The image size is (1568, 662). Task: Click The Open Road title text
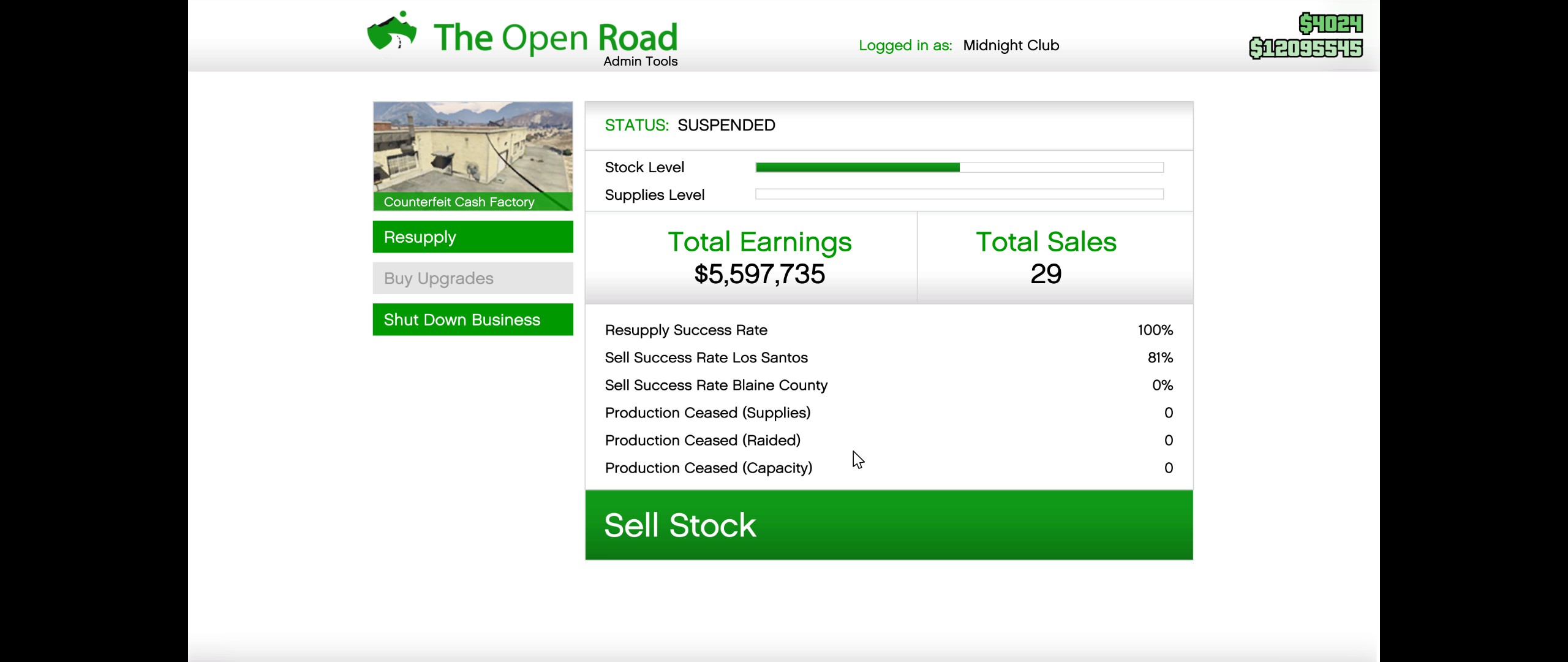tap(555, 37)
